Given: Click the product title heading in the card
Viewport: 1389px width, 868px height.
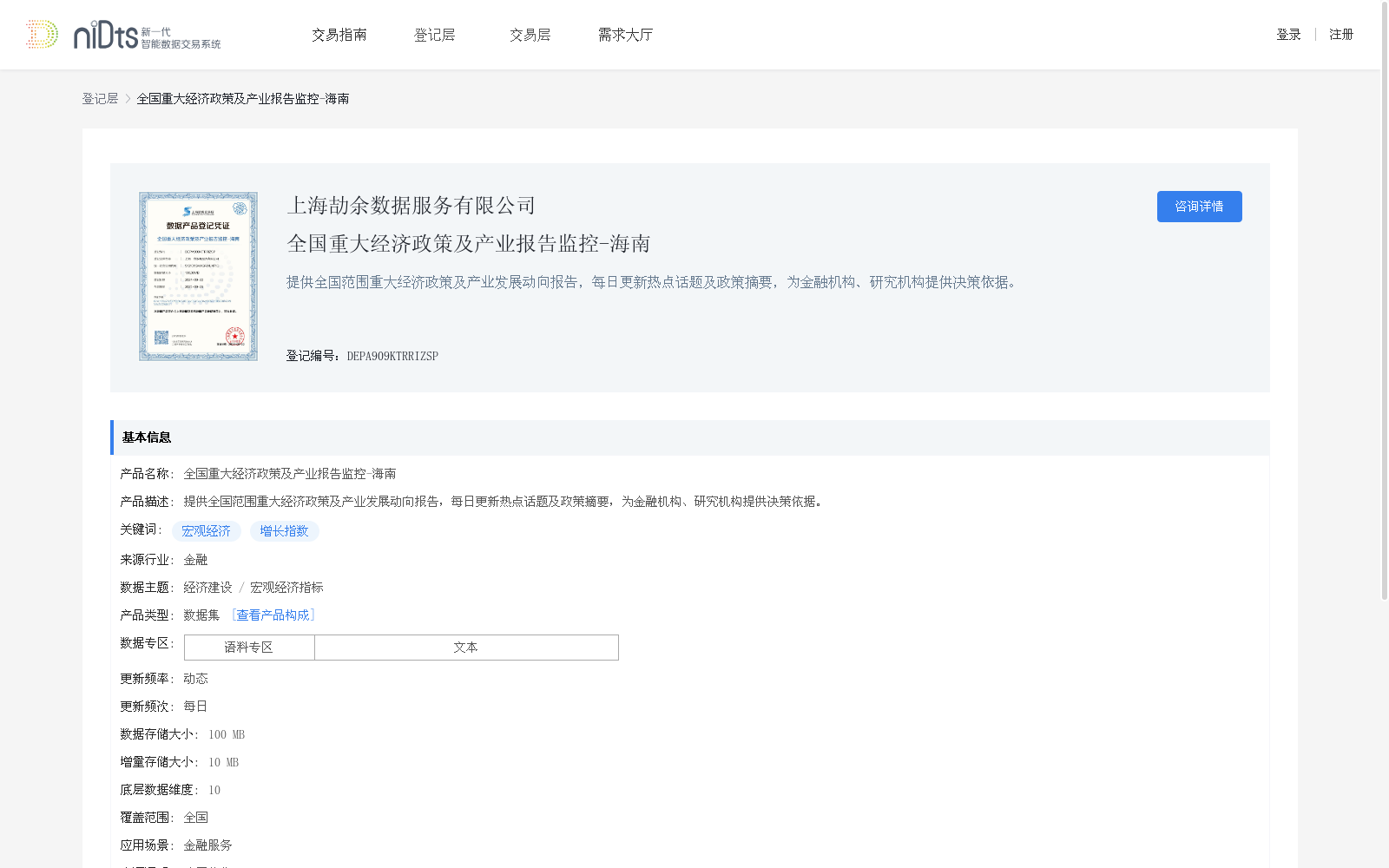Looking at the screenshot, I should coord(469,244).
